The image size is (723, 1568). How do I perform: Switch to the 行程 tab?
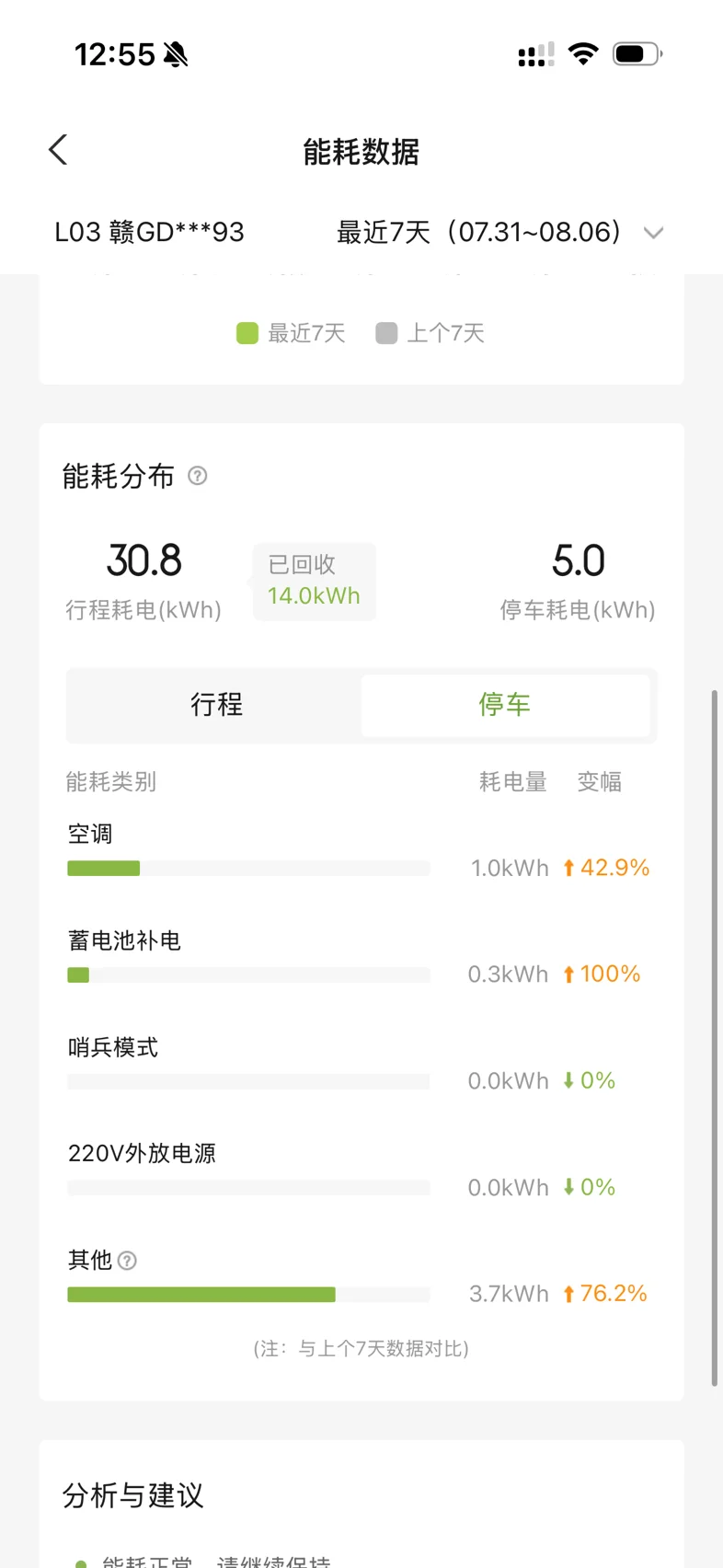[217, 705]
